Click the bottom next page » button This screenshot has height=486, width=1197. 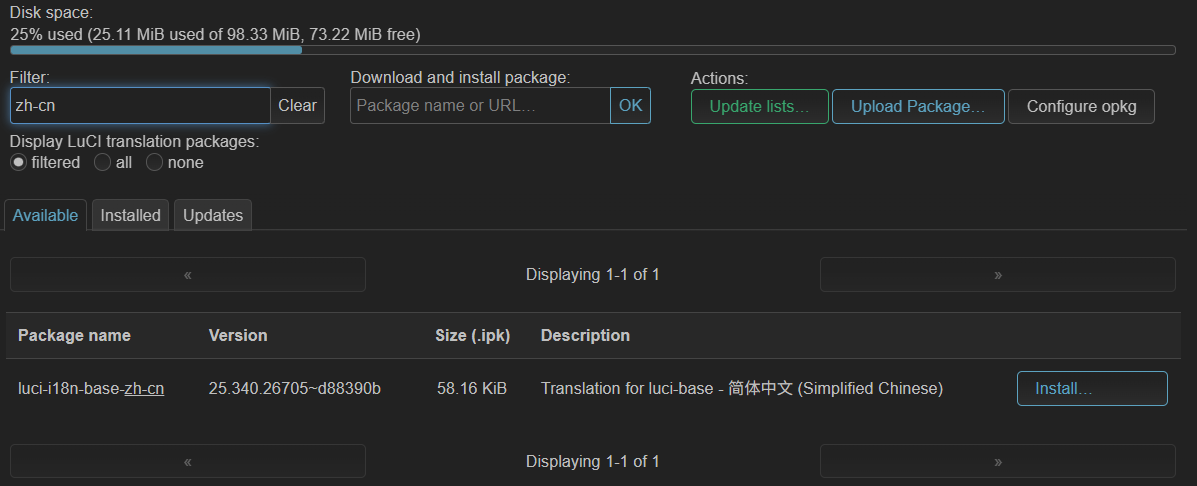point(997,462)
